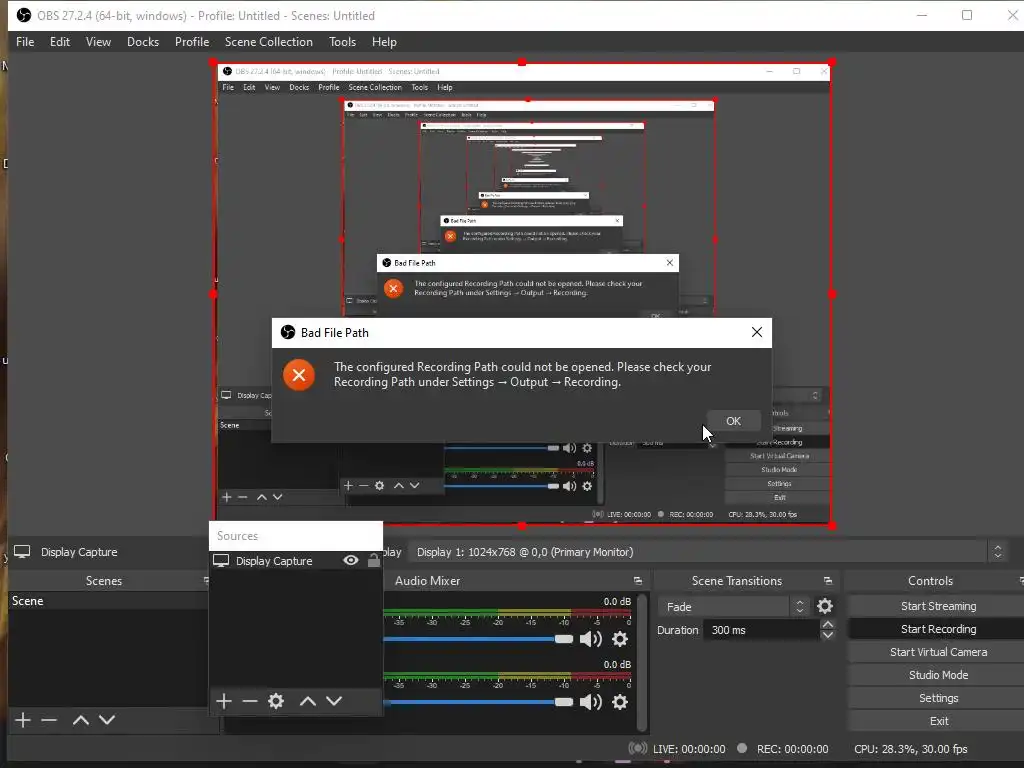Open Display 1 monitor selection dropdown
Screen dimensions: 1024x768
coord(709,552)
